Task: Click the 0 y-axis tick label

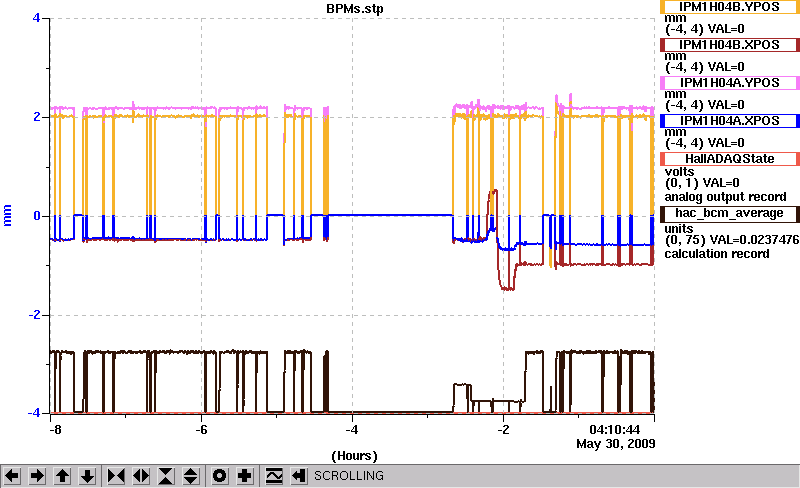Action: coord(37,216)
